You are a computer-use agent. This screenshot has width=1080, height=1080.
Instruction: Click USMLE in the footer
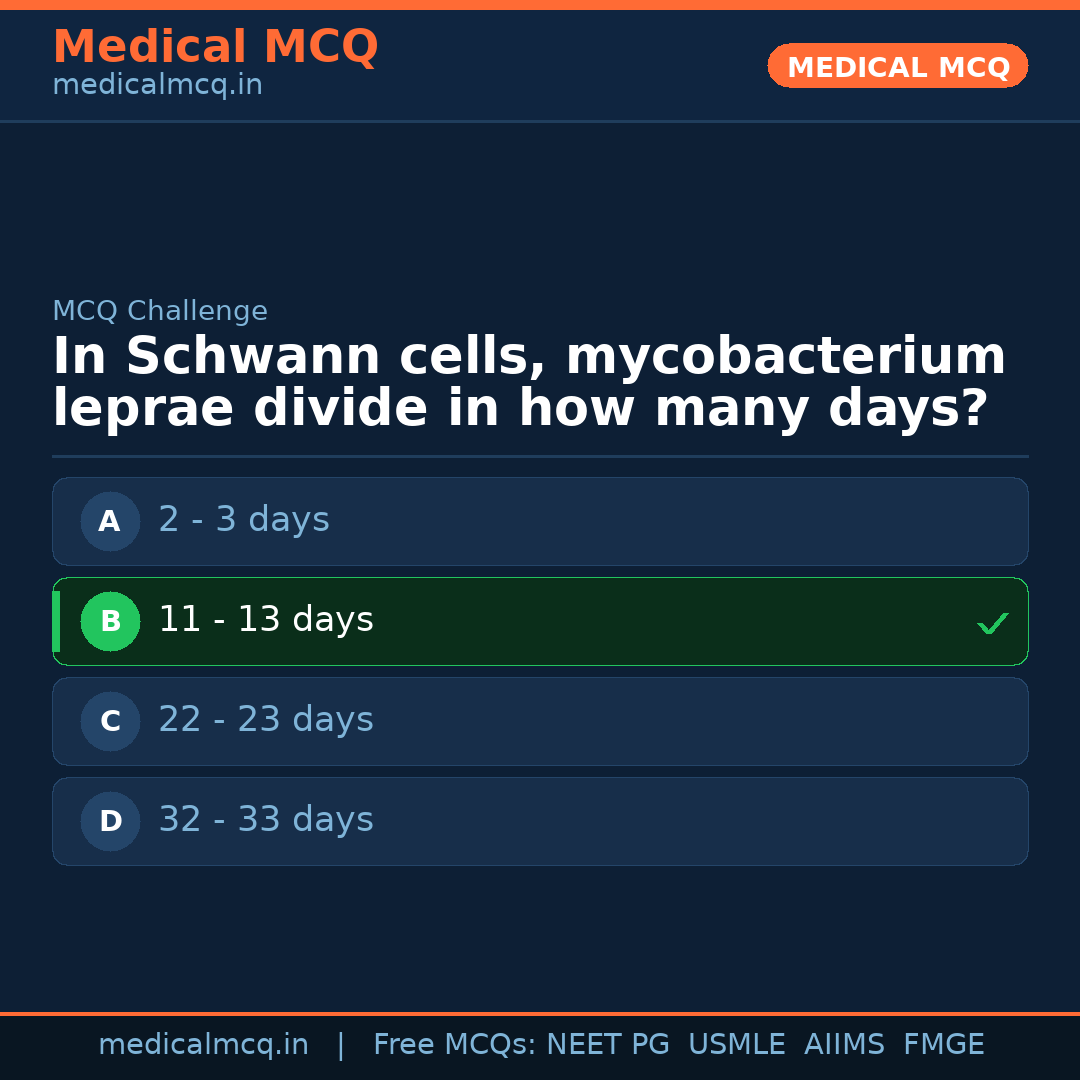coord(736,1045)
